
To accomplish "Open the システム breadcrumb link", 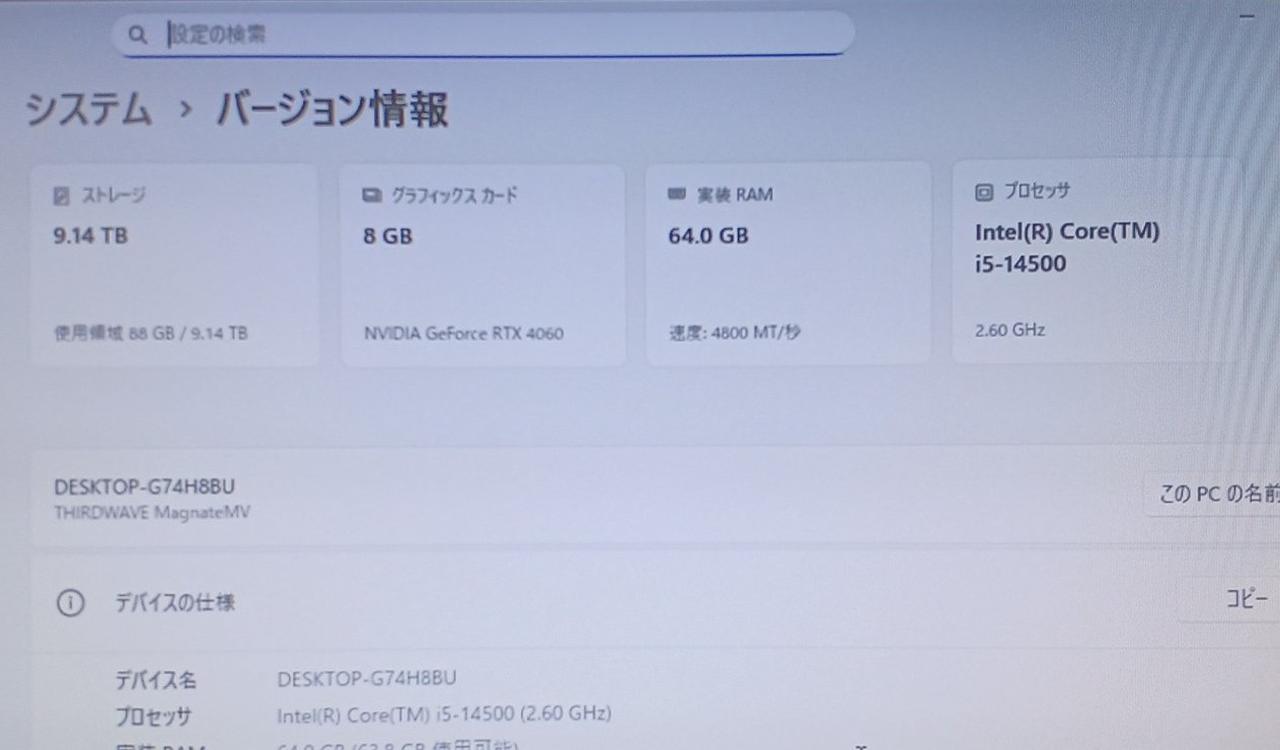I will [x=88, y=109].
